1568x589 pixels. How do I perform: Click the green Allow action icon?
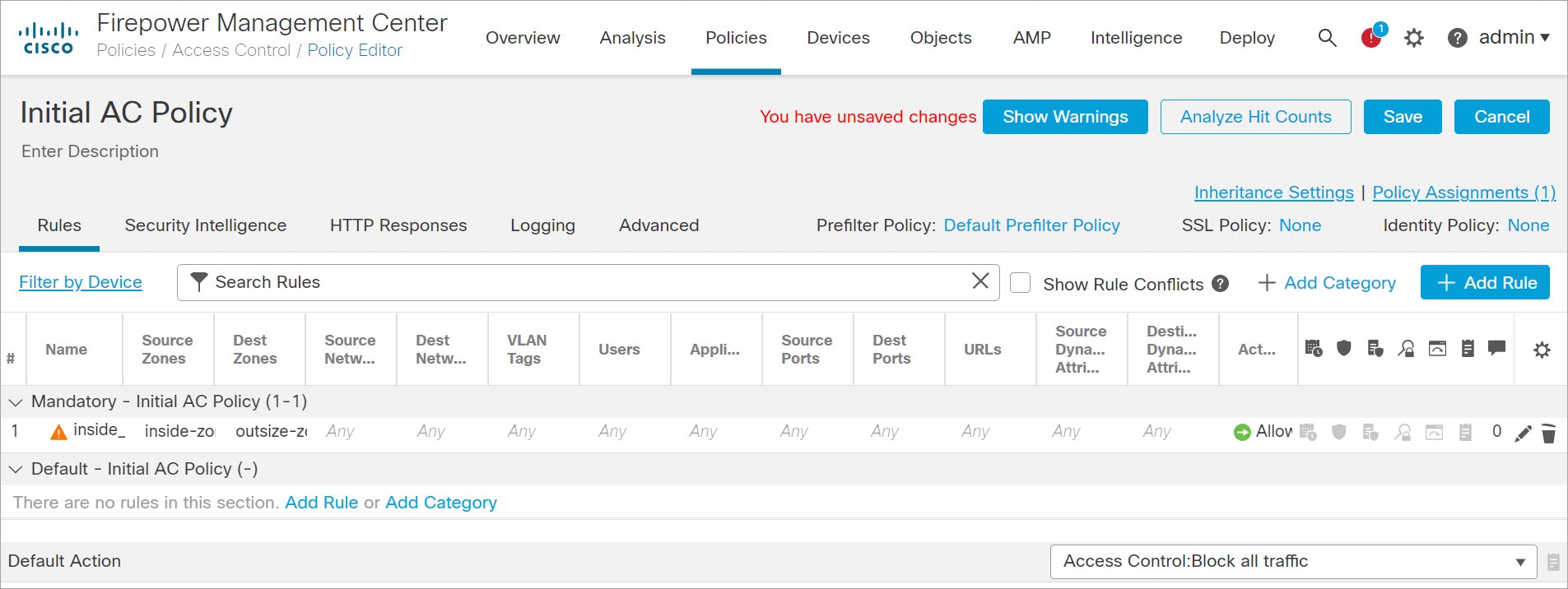tap(1242, 432)
